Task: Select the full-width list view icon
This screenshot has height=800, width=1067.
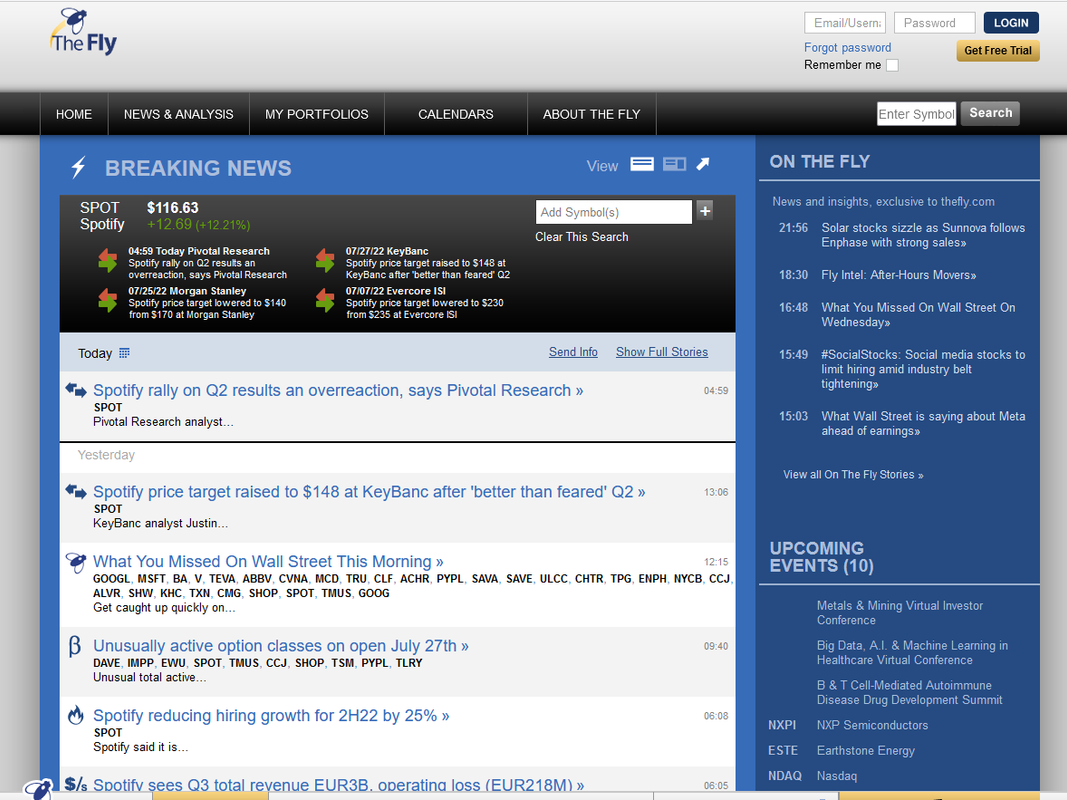Action: point(642,164)
